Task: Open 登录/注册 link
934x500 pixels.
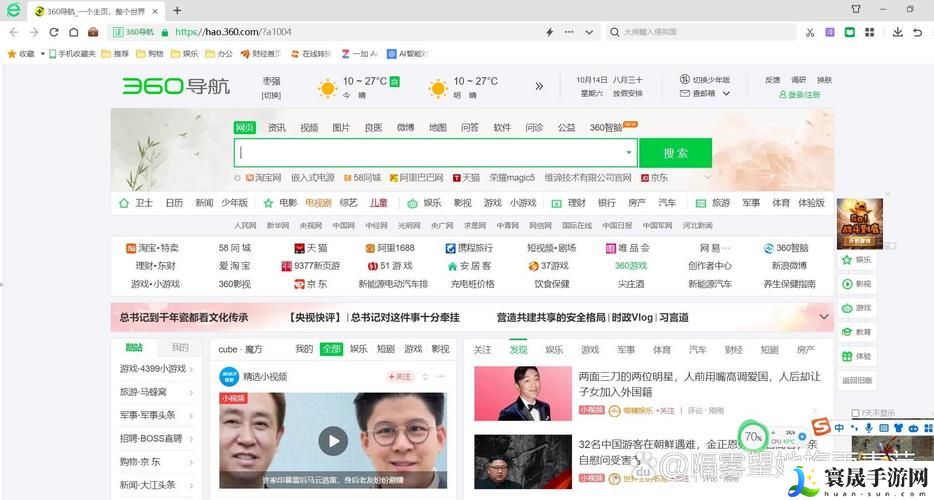Action: pyautogui.click(x=799, y=95)
